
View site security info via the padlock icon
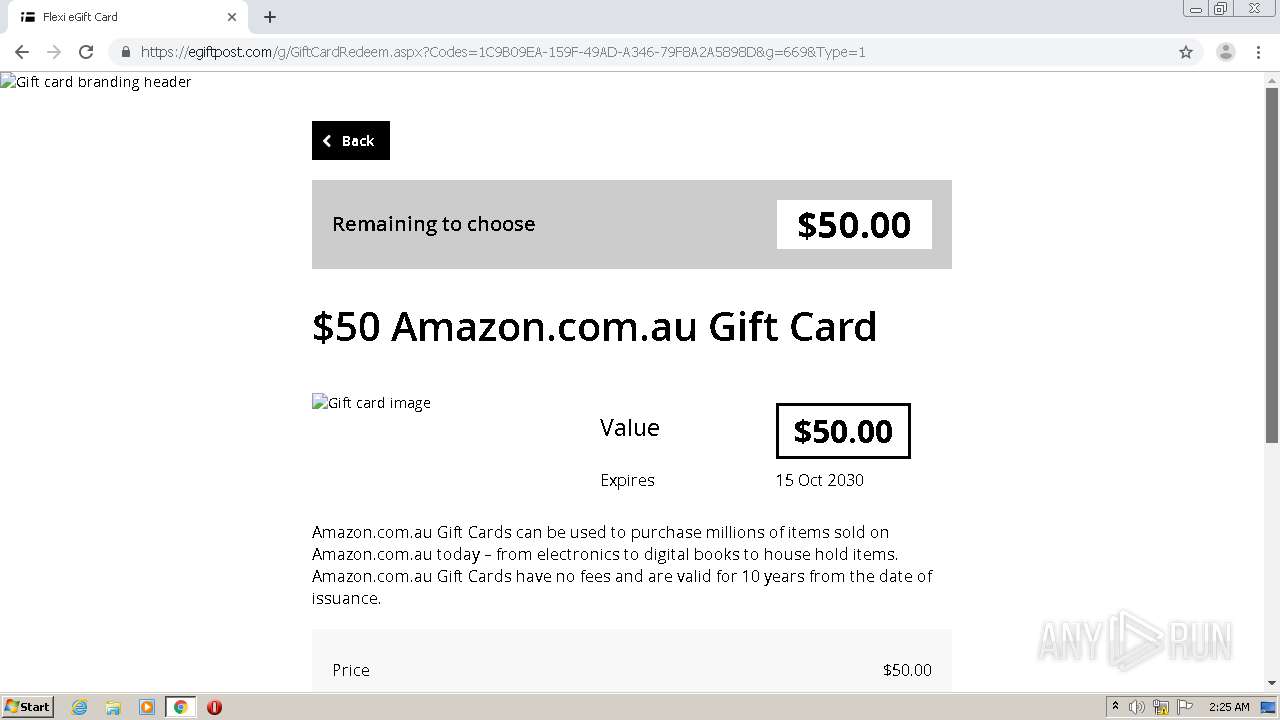point(125,52)
